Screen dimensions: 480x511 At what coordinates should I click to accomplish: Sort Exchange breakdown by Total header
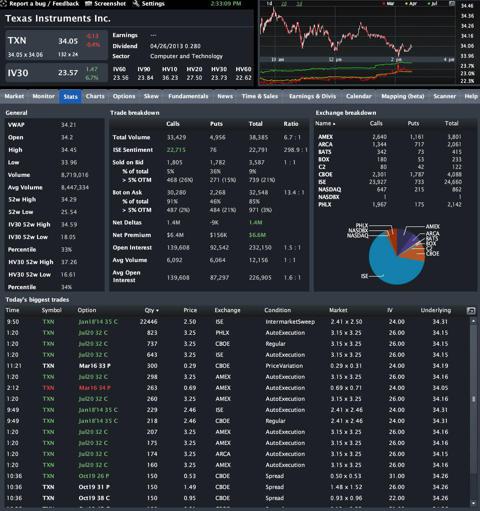[451, 123]
